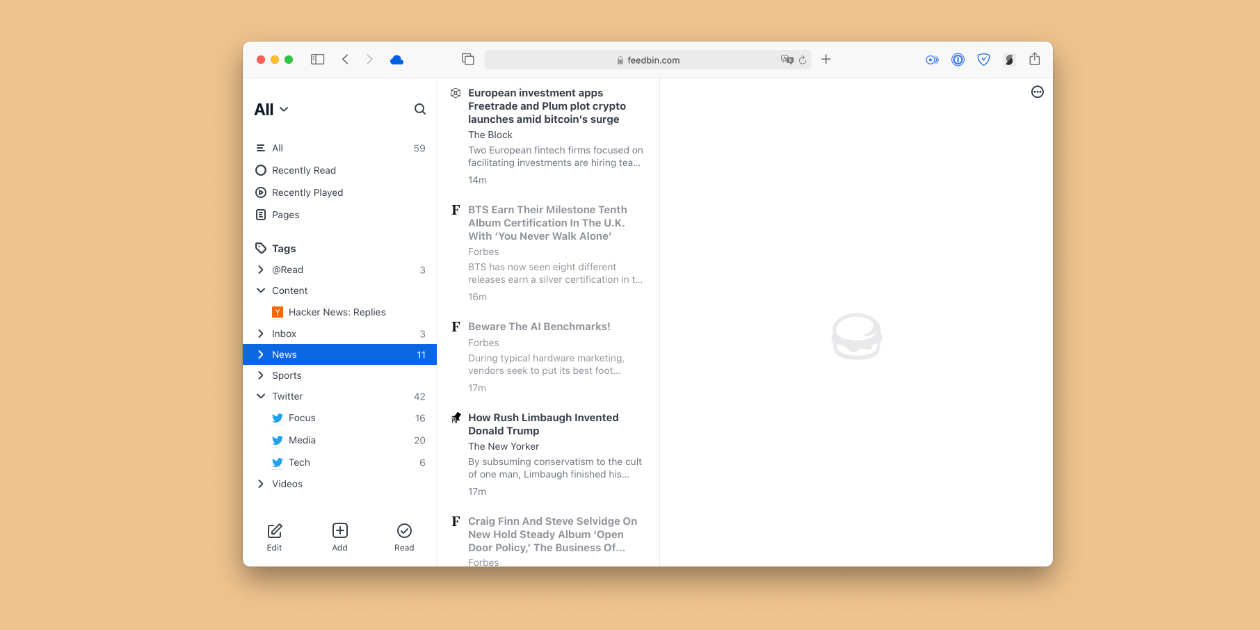1260x630 pixels.
Task: Collapse the Content tag
Action: (x=261, y=291)
